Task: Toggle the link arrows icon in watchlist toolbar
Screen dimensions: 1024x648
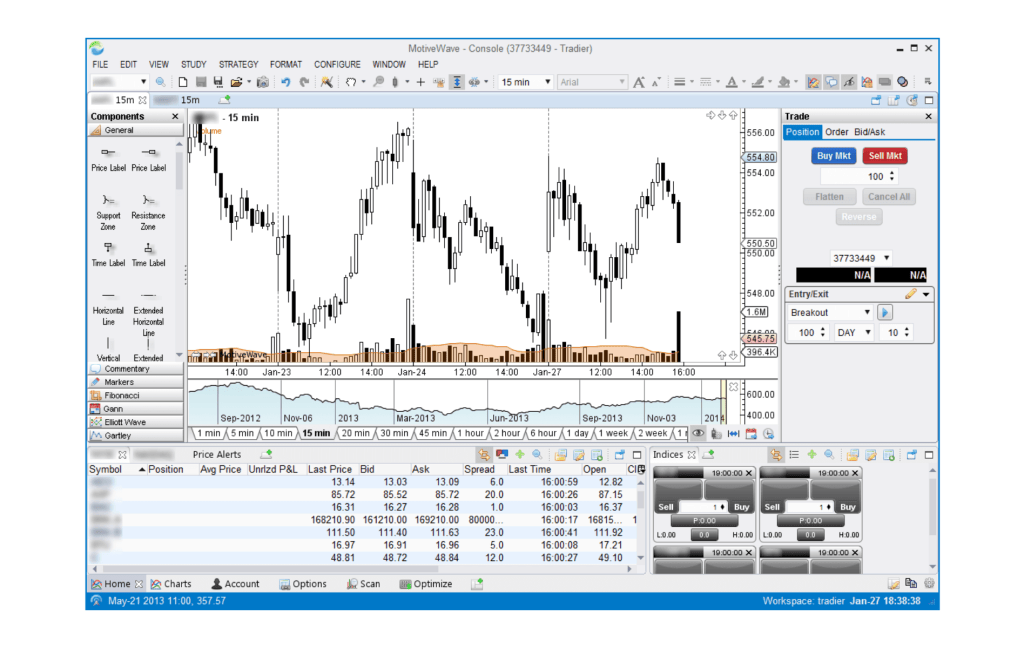Action: pos(484,455)
